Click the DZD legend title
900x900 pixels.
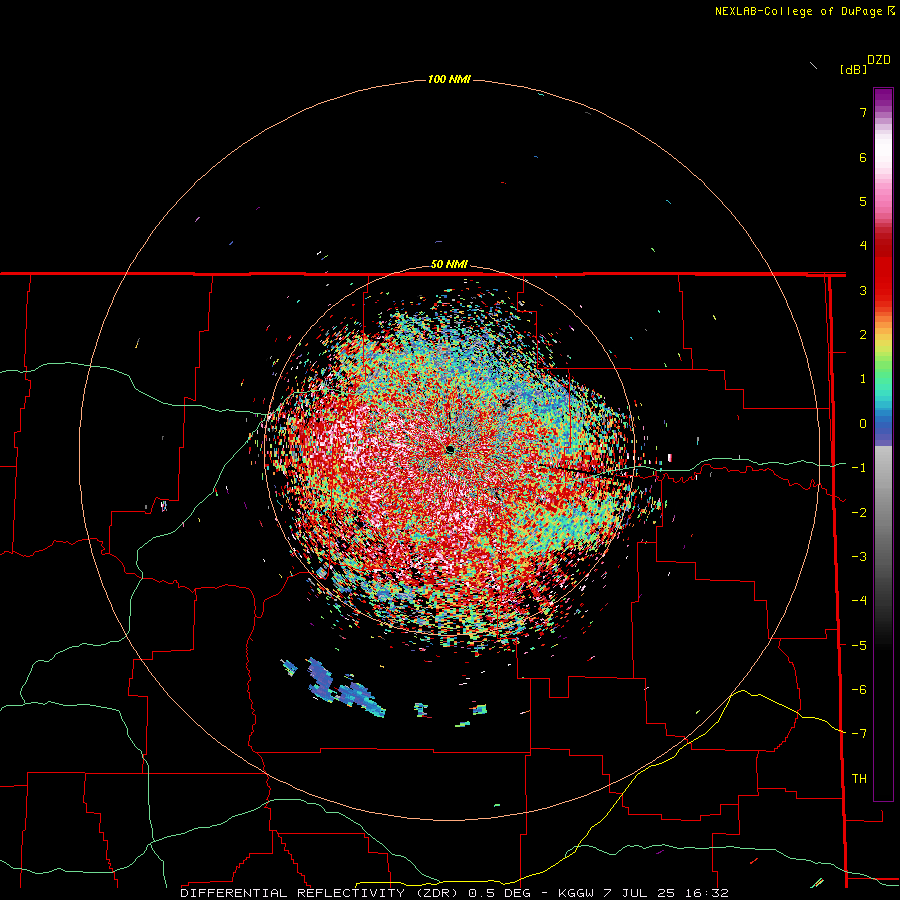[879, 60]
